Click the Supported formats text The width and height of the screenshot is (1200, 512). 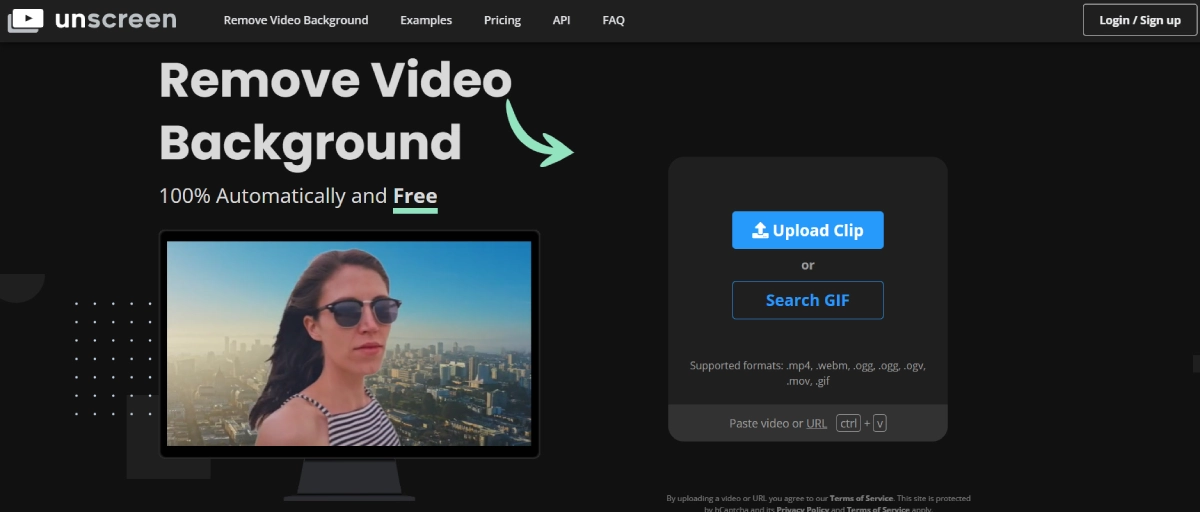tap(807, 373)
